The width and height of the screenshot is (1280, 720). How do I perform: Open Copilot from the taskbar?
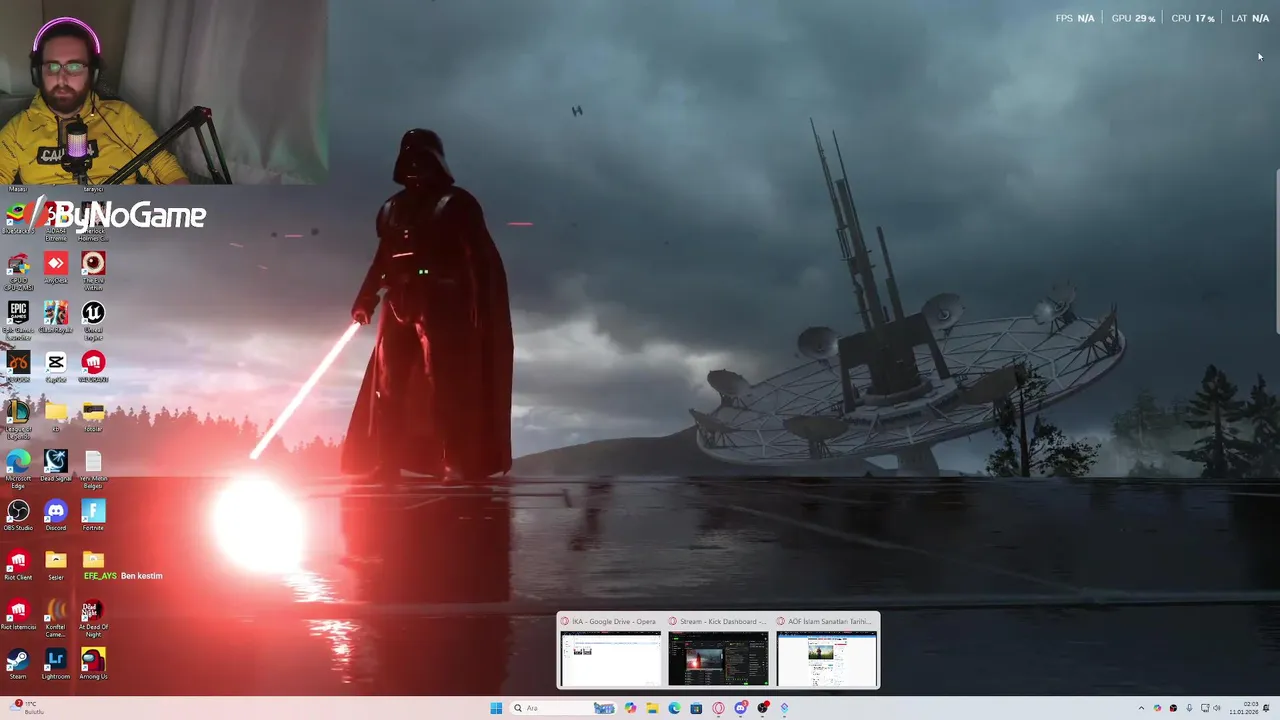[630, 708]
